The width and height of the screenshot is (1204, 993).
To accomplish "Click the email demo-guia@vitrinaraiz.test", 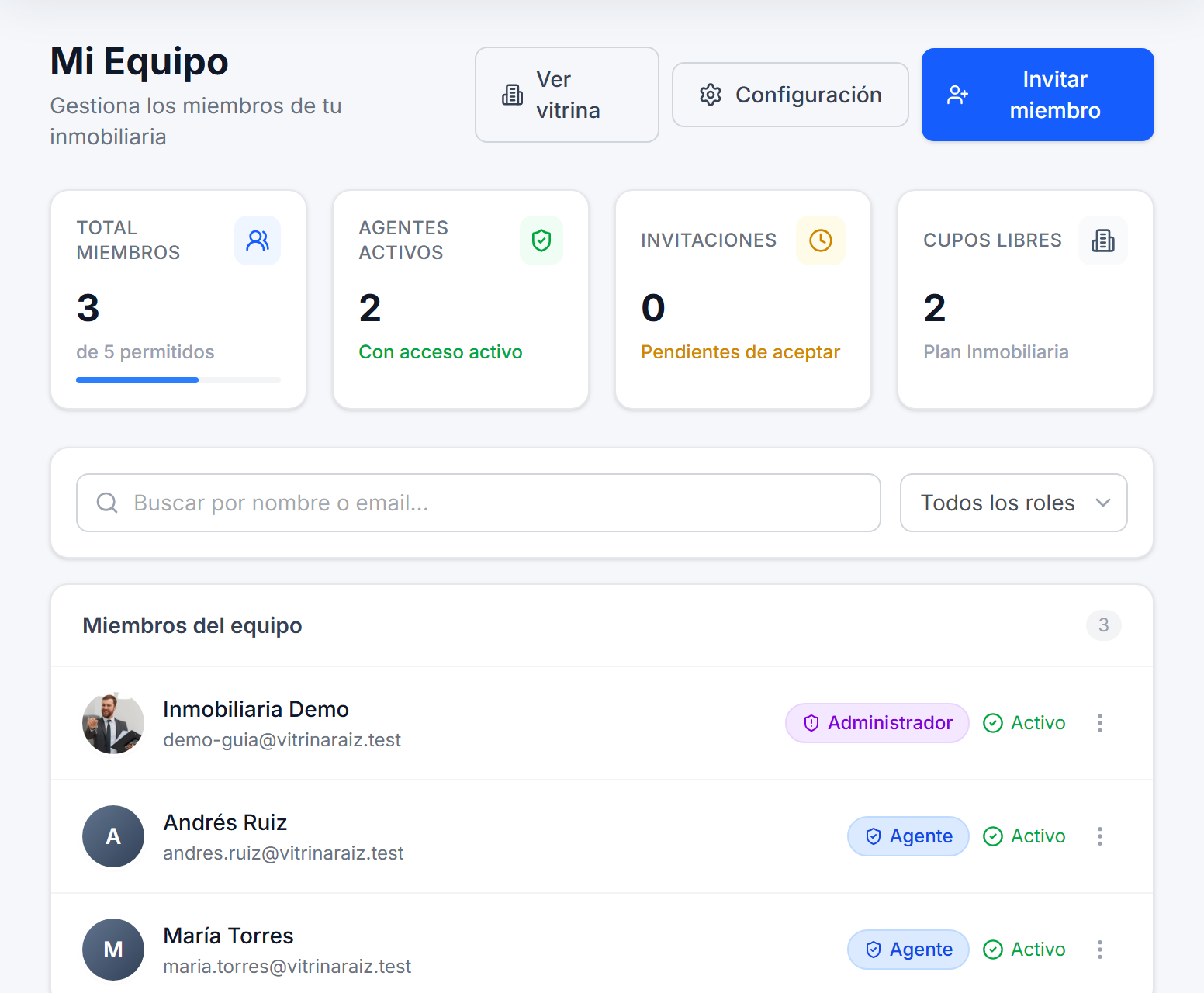I will pos(282,740).
